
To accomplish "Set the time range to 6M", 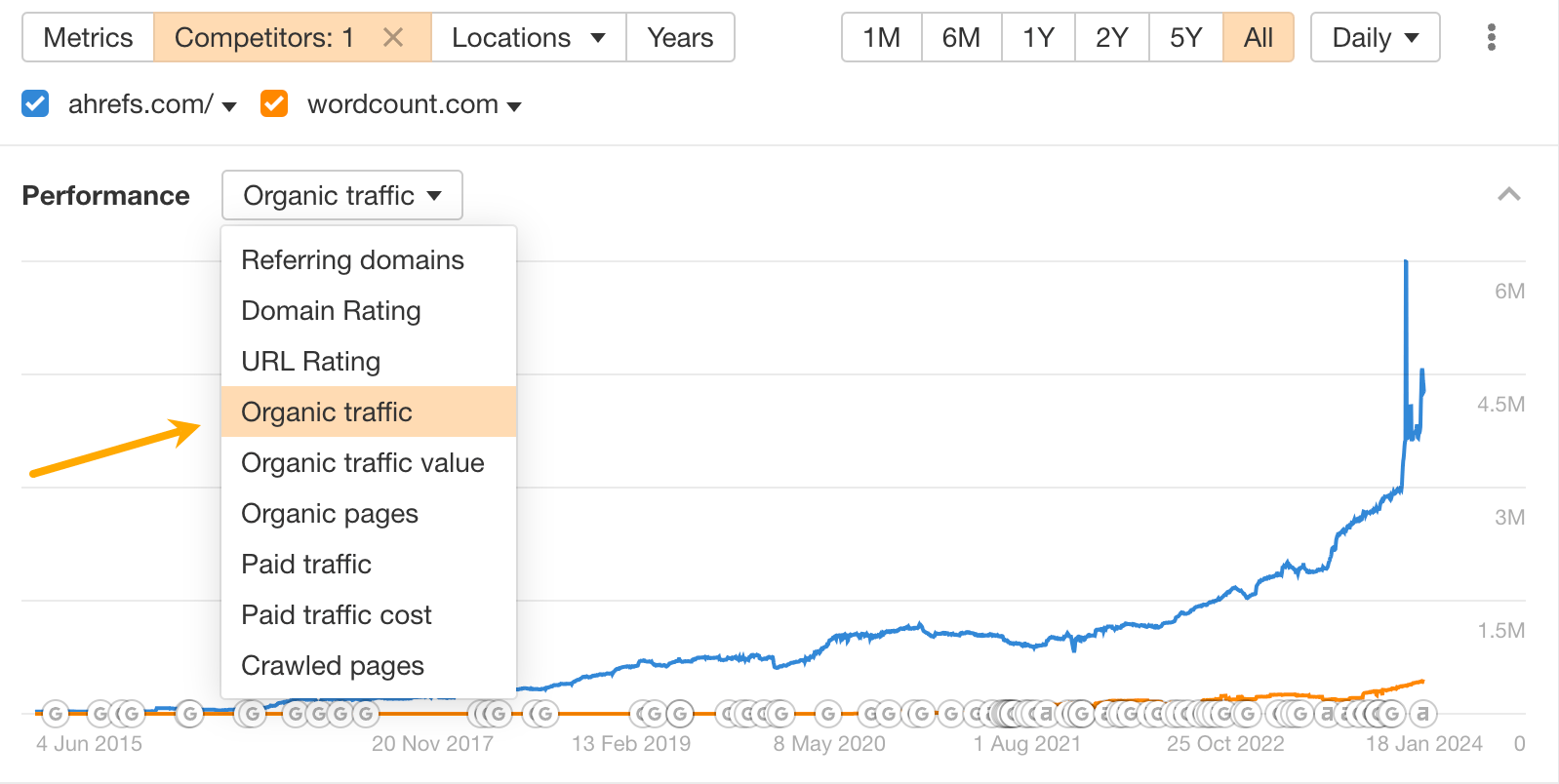I will click(x=961, y=37).
